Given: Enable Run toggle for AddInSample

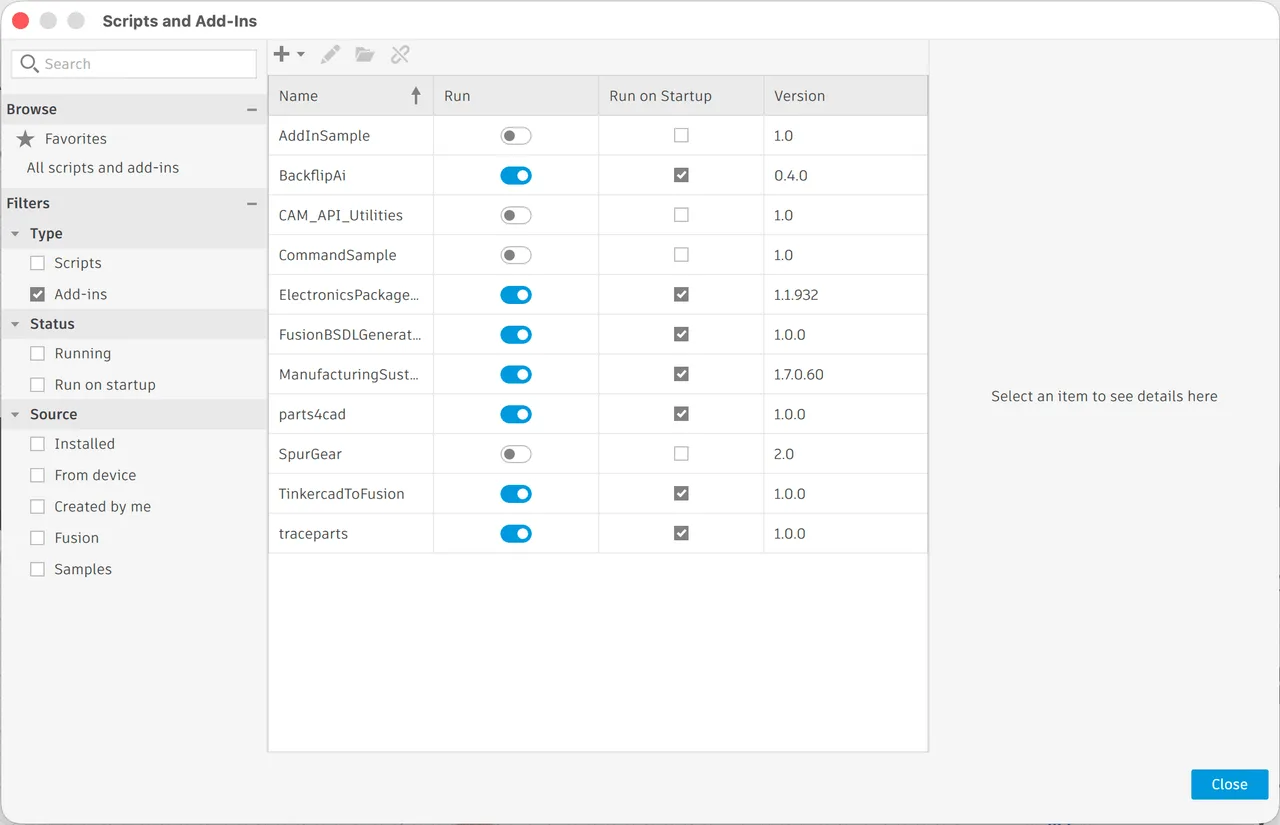Looking at the screenshot, I should click(x=516, y=135).
